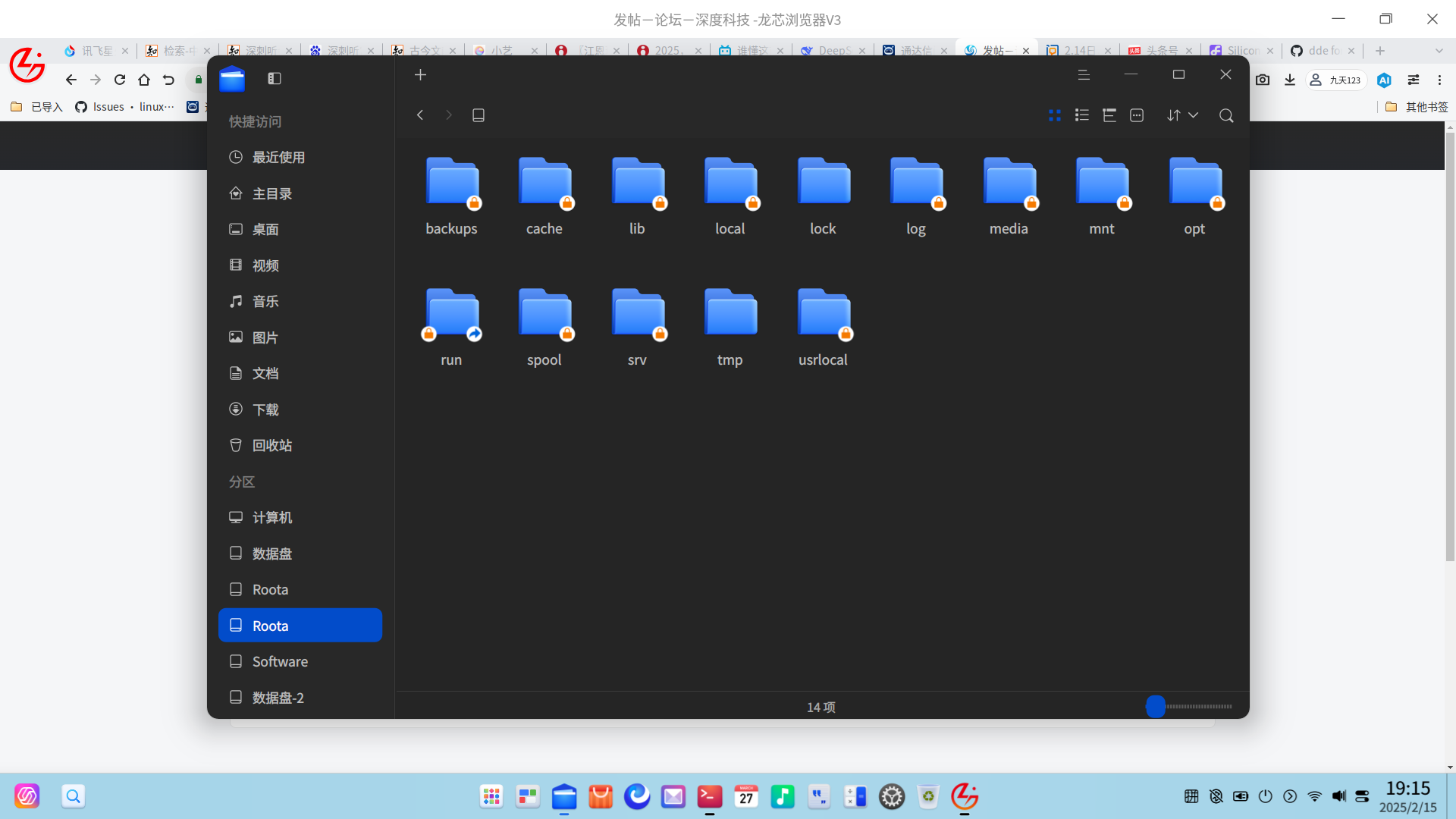
Task: Open the launcher in the dock
Action: point(491,796)
